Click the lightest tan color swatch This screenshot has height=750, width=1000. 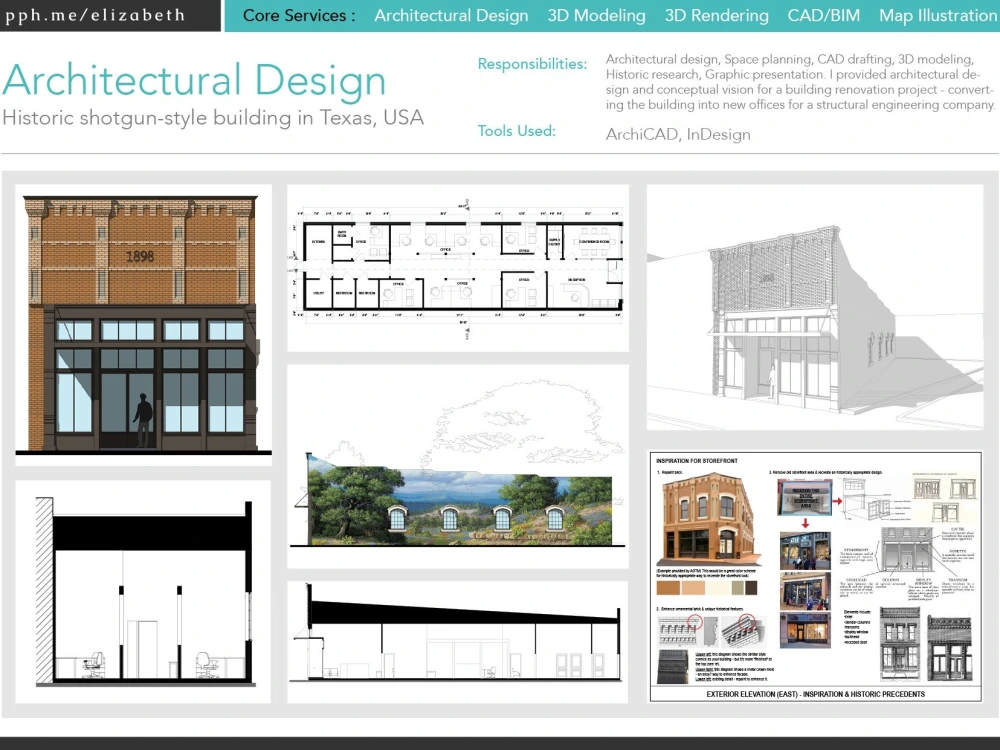pos(717,587)
